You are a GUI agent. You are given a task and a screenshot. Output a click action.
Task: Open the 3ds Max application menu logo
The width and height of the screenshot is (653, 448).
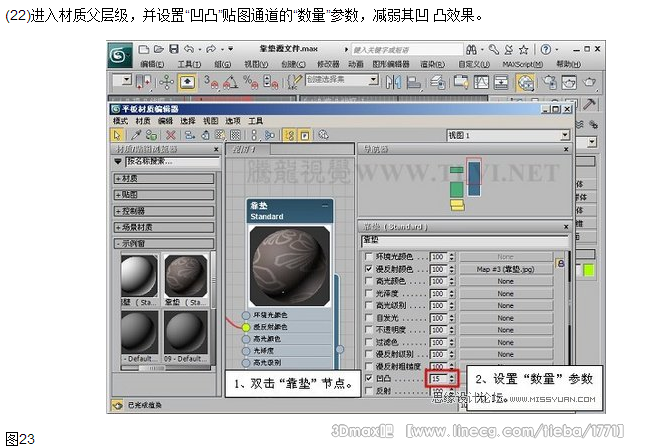120,55
